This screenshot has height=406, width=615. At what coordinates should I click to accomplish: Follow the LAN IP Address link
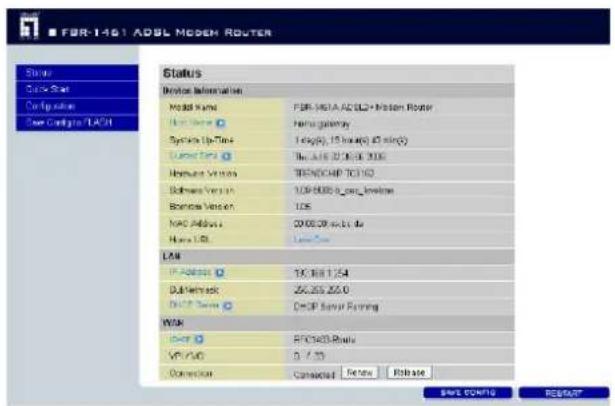pos(190,273)
